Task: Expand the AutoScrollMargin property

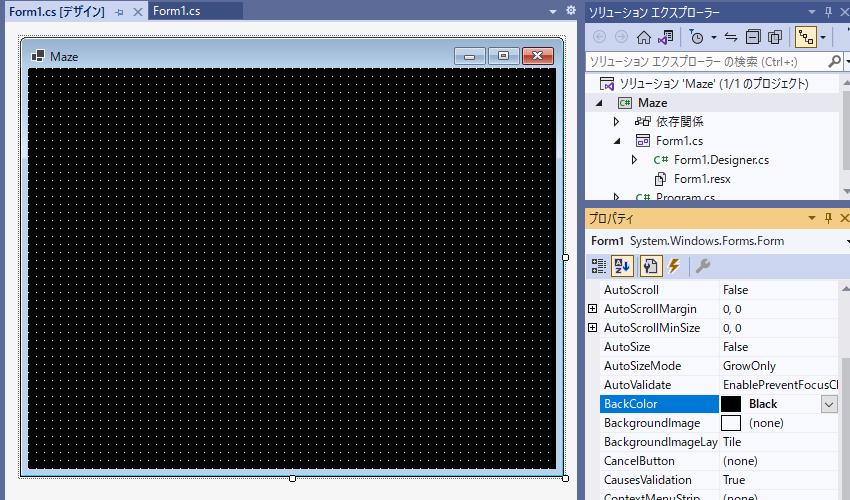Action: [593, 309]
